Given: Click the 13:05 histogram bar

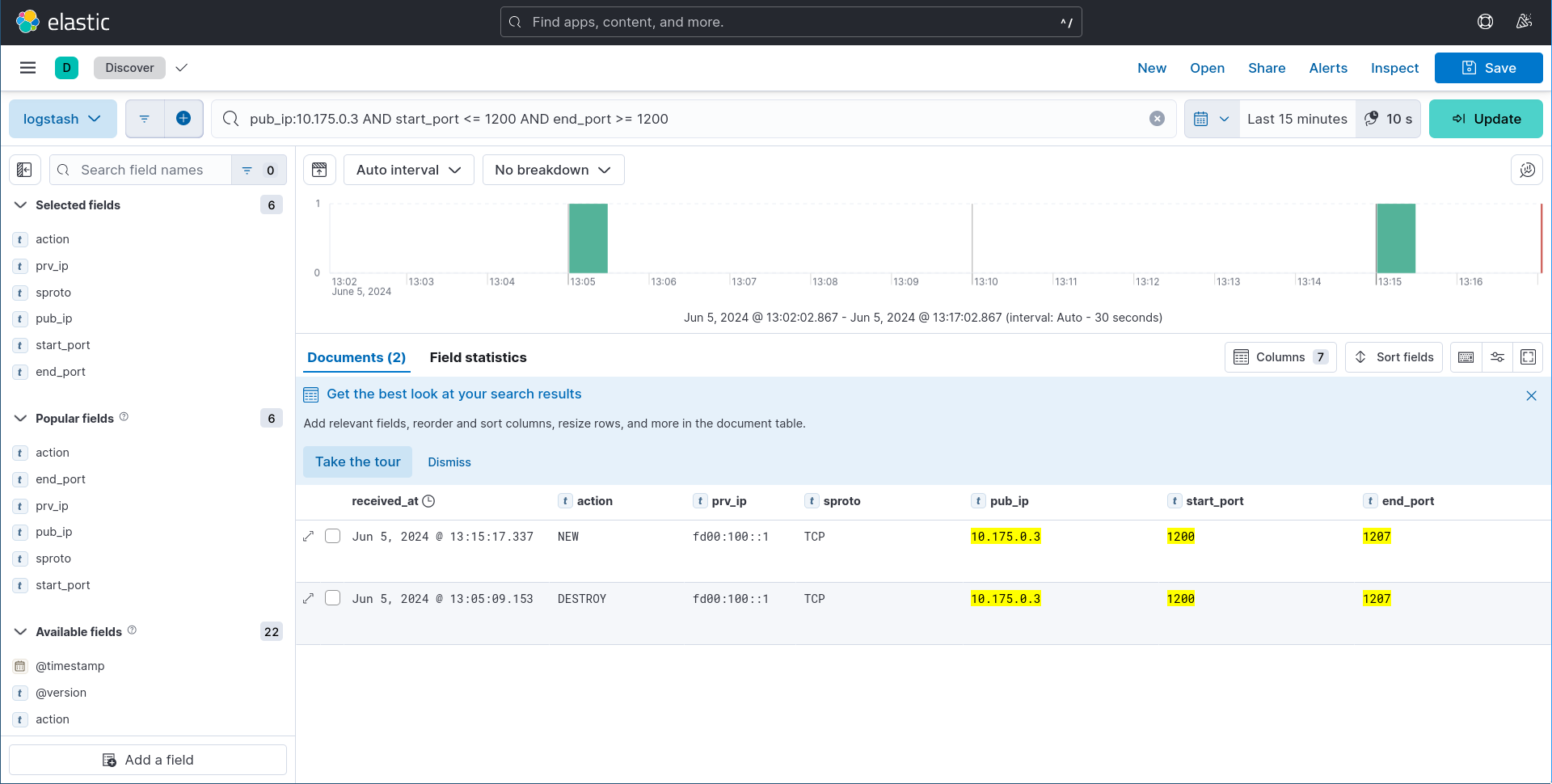Looking at the screenshot, I should pos(588,238).
